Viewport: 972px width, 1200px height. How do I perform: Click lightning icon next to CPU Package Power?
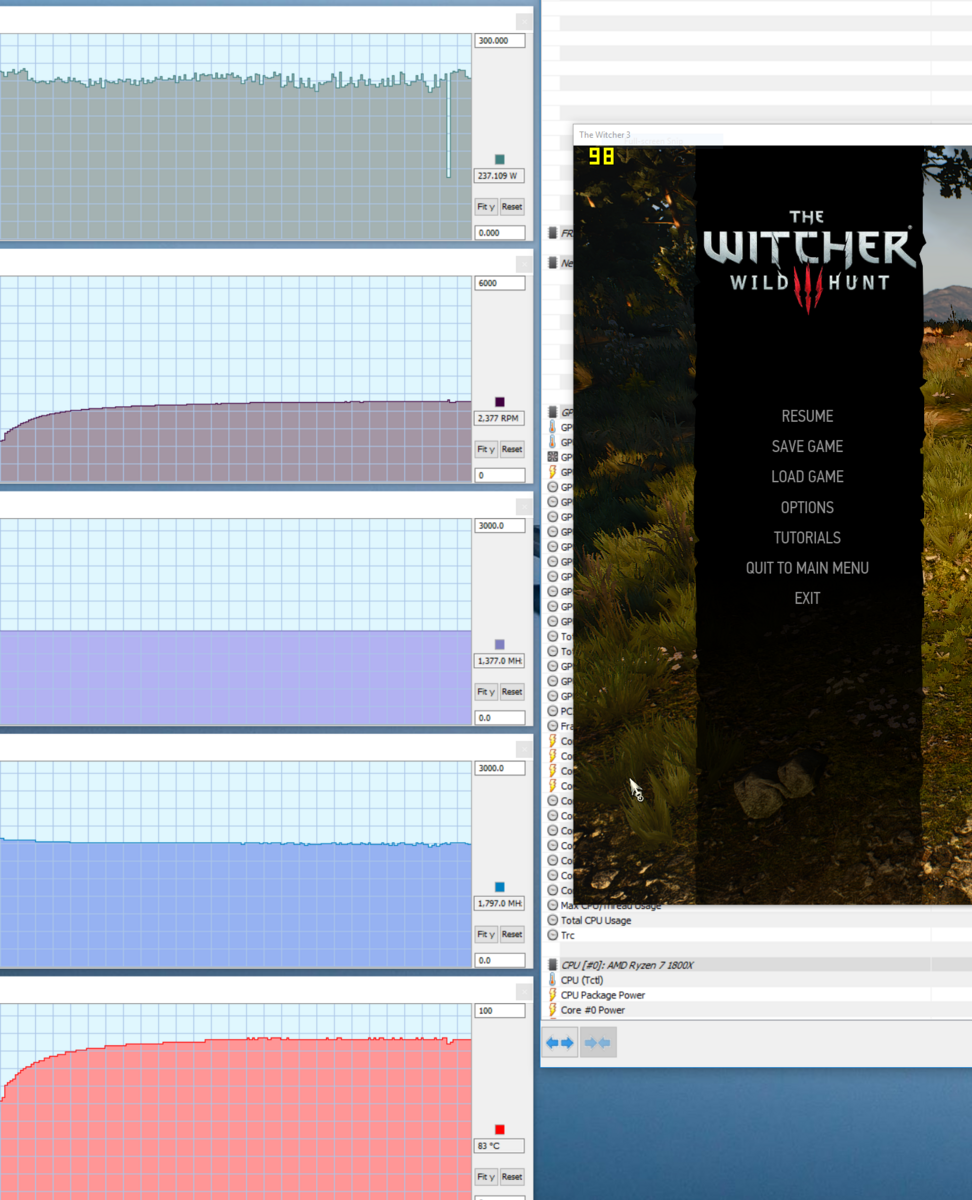coord(553,995)
